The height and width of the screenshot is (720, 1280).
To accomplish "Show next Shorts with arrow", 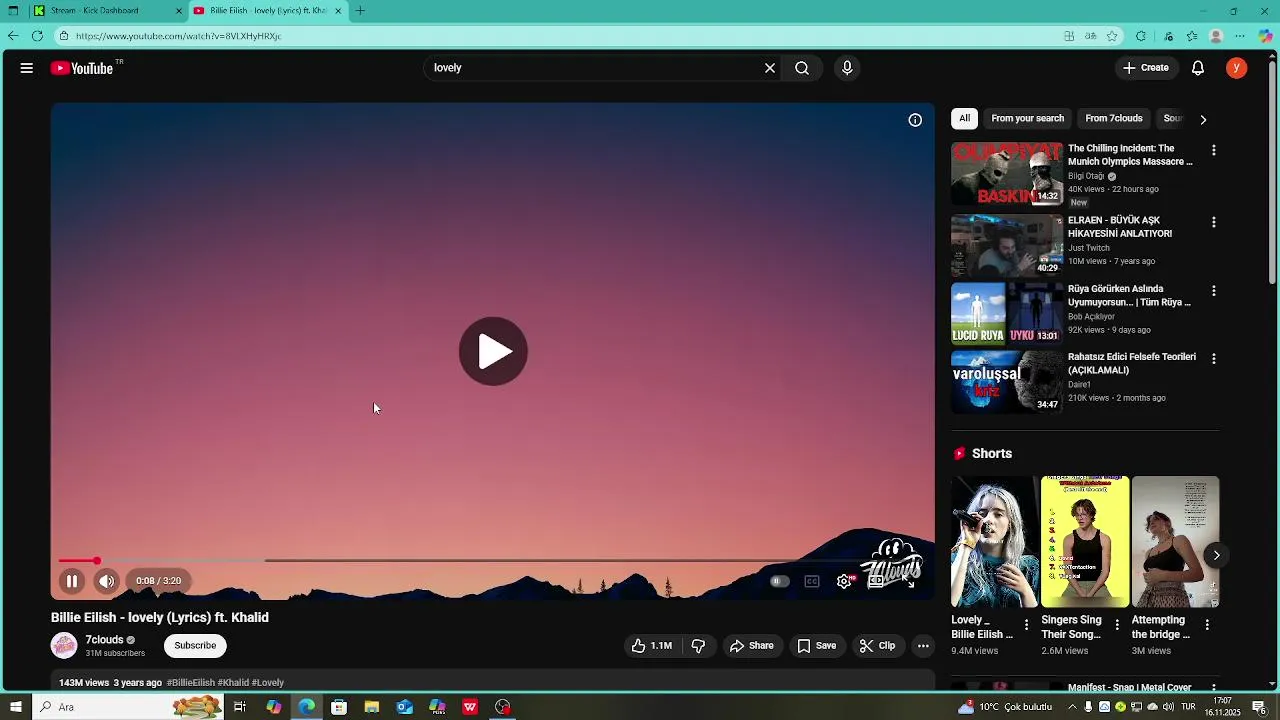I will (1216, 555).
